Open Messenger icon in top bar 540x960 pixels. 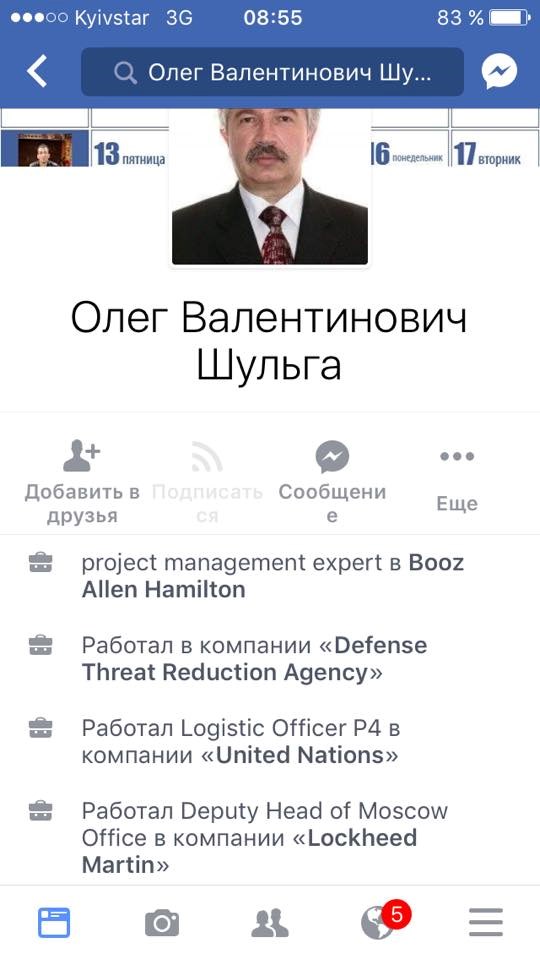[x=500, y=72]
